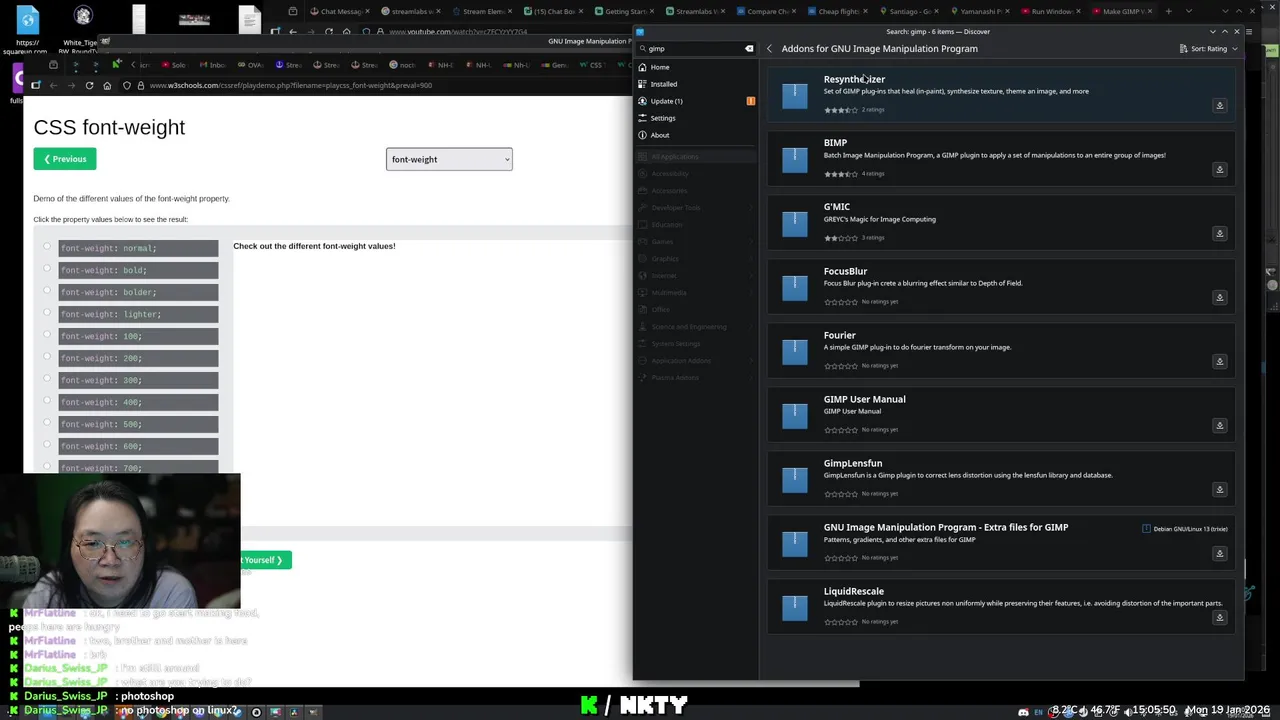Click the orange update count badge
The width and height of the screenshot is (1280, 720).
tap(750, 101)
